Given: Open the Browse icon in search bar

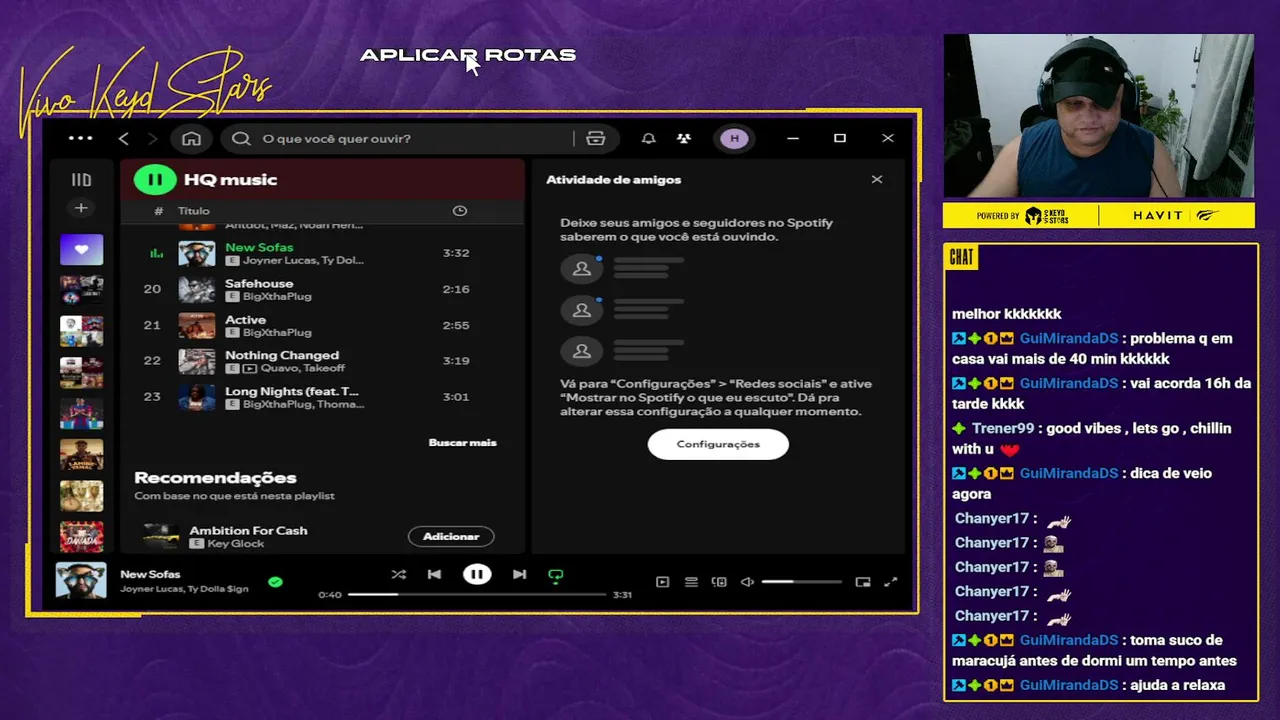Looking at the screenshot, I should coord(596,139).
